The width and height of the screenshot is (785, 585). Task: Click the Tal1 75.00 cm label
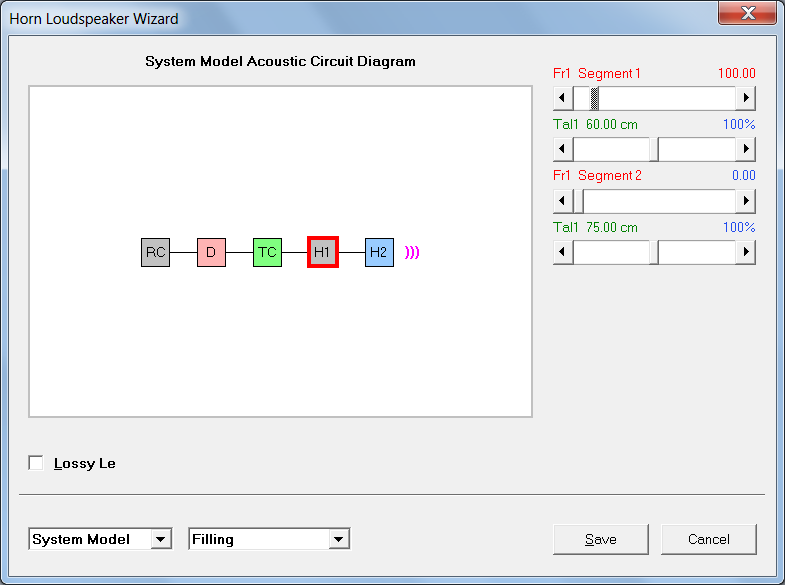[x=595, y=228]
